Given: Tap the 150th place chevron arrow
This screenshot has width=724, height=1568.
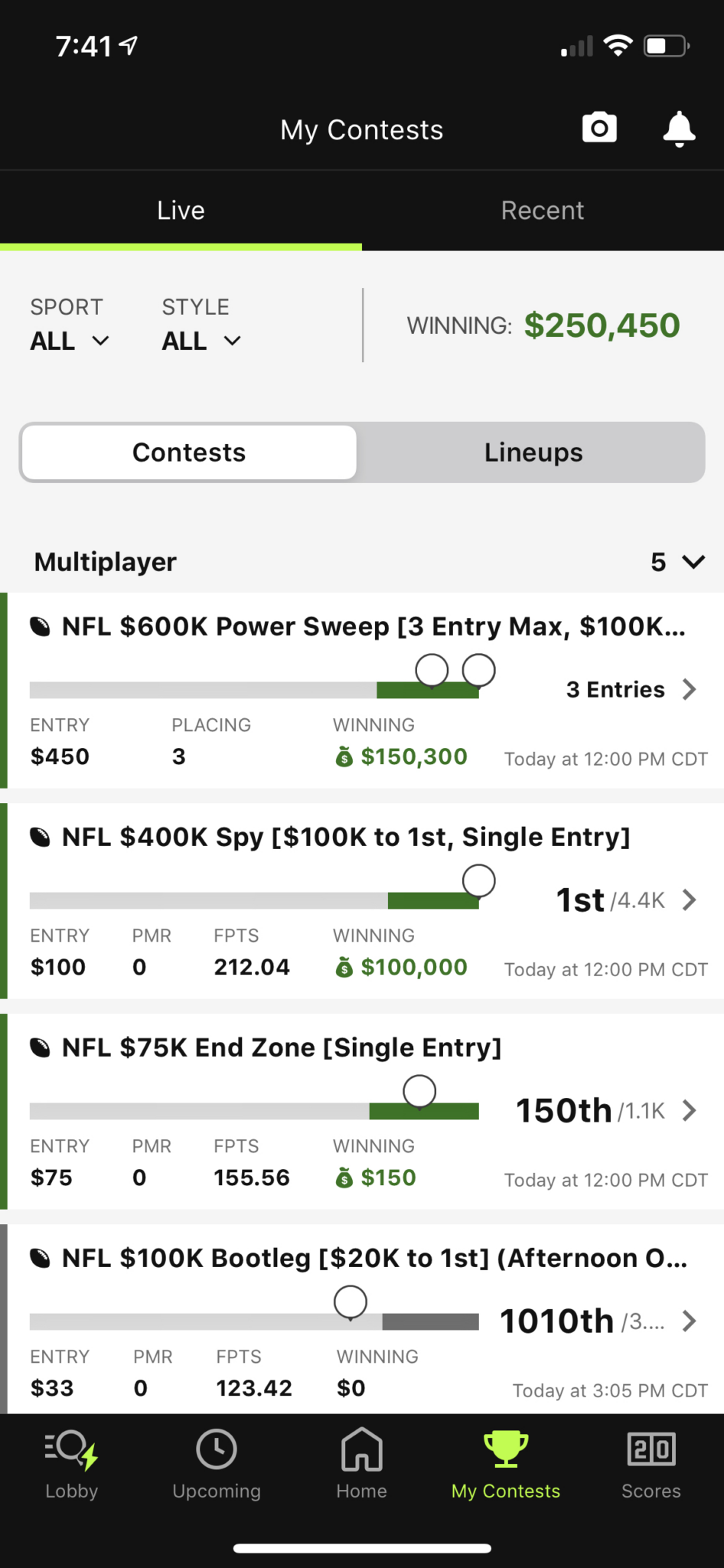Looking at the screenshot, I should point(690,1110).
